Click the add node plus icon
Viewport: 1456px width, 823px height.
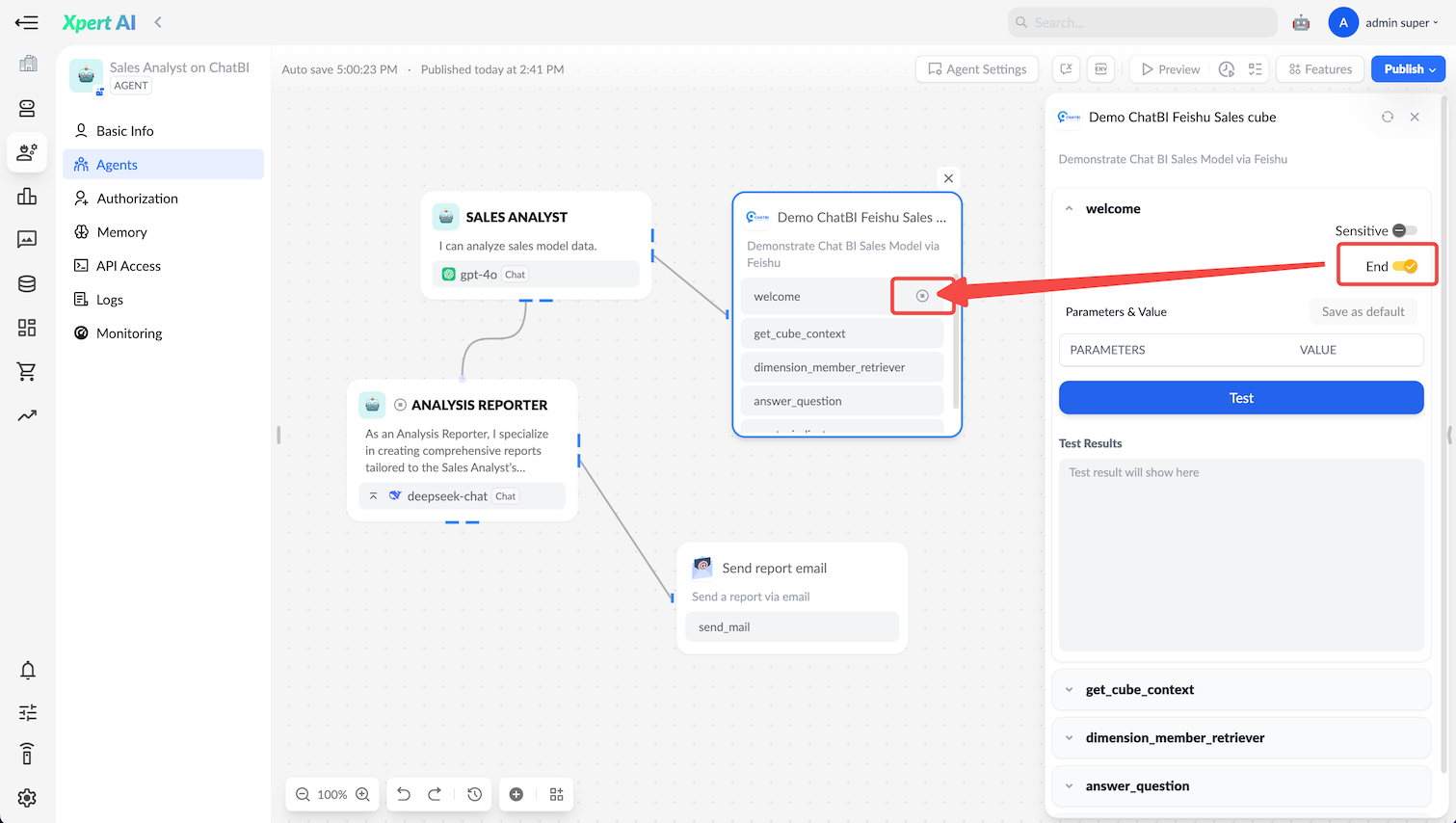516,794
